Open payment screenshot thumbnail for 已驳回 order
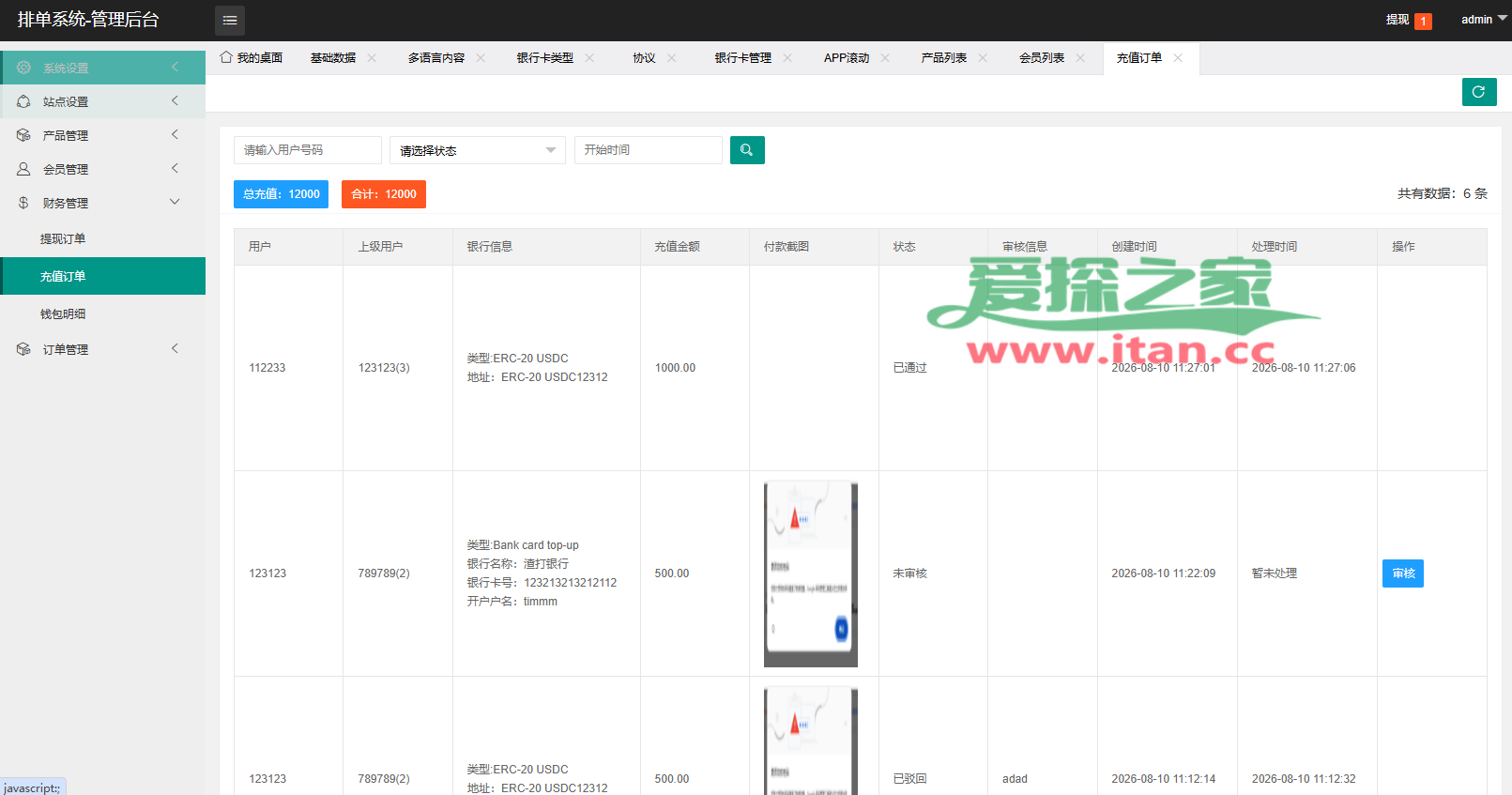Viewport: 1512px width, 795px height. pyautogui.click(x=811, y=741)
